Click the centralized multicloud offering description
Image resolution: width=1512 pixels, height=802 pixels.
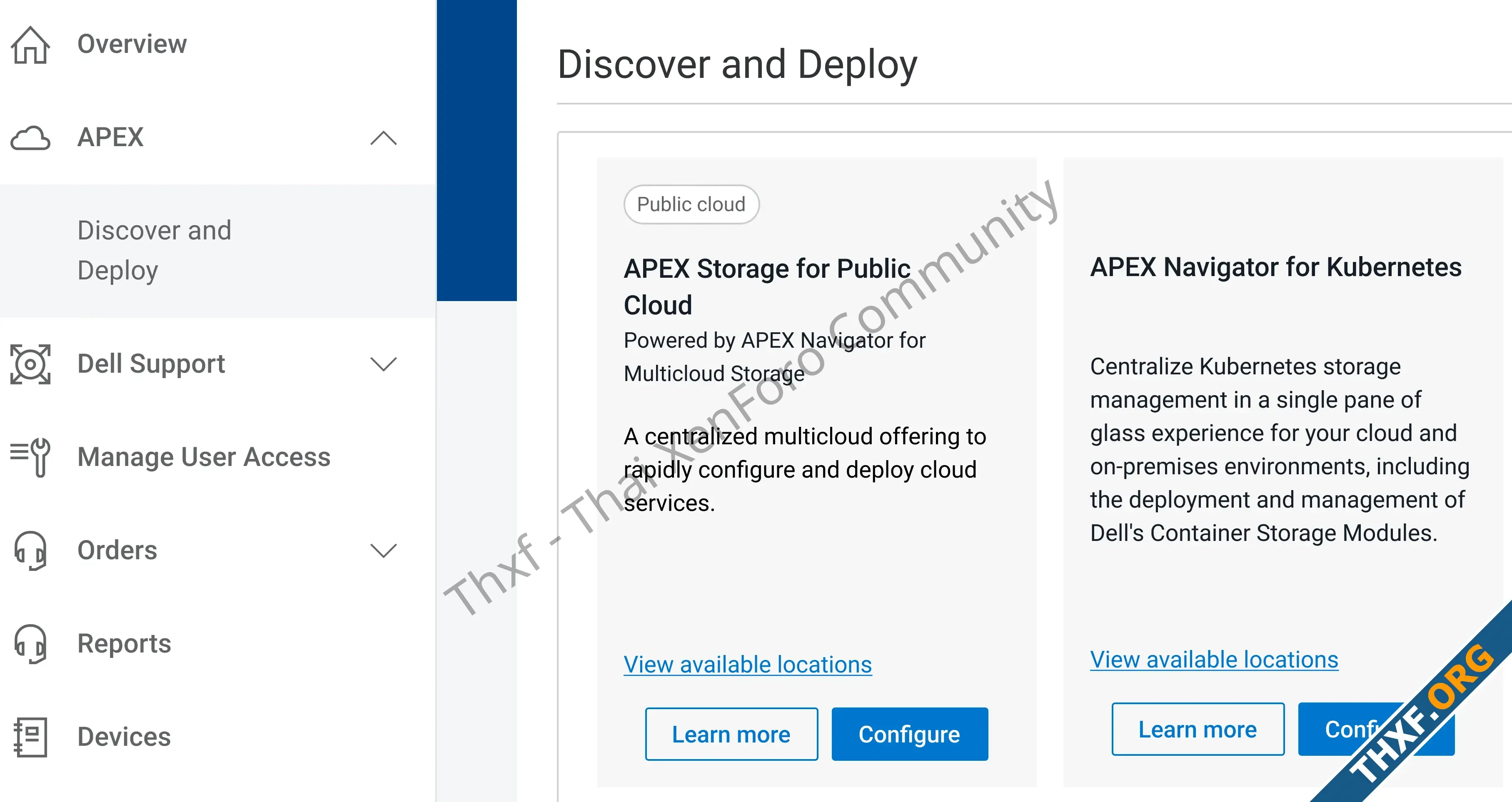pyautogui.click(x=805, y=469)
